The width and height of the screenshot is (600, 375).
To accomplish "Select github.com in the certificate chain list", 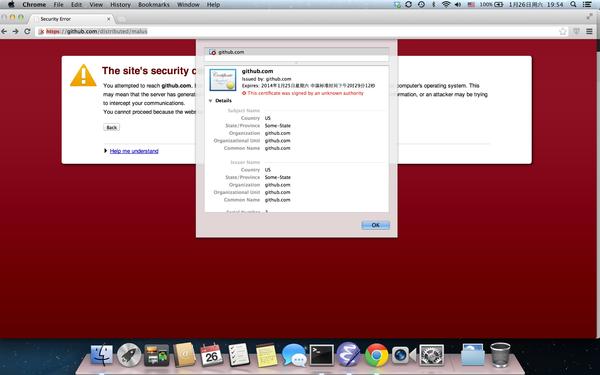I will point(296,52).
